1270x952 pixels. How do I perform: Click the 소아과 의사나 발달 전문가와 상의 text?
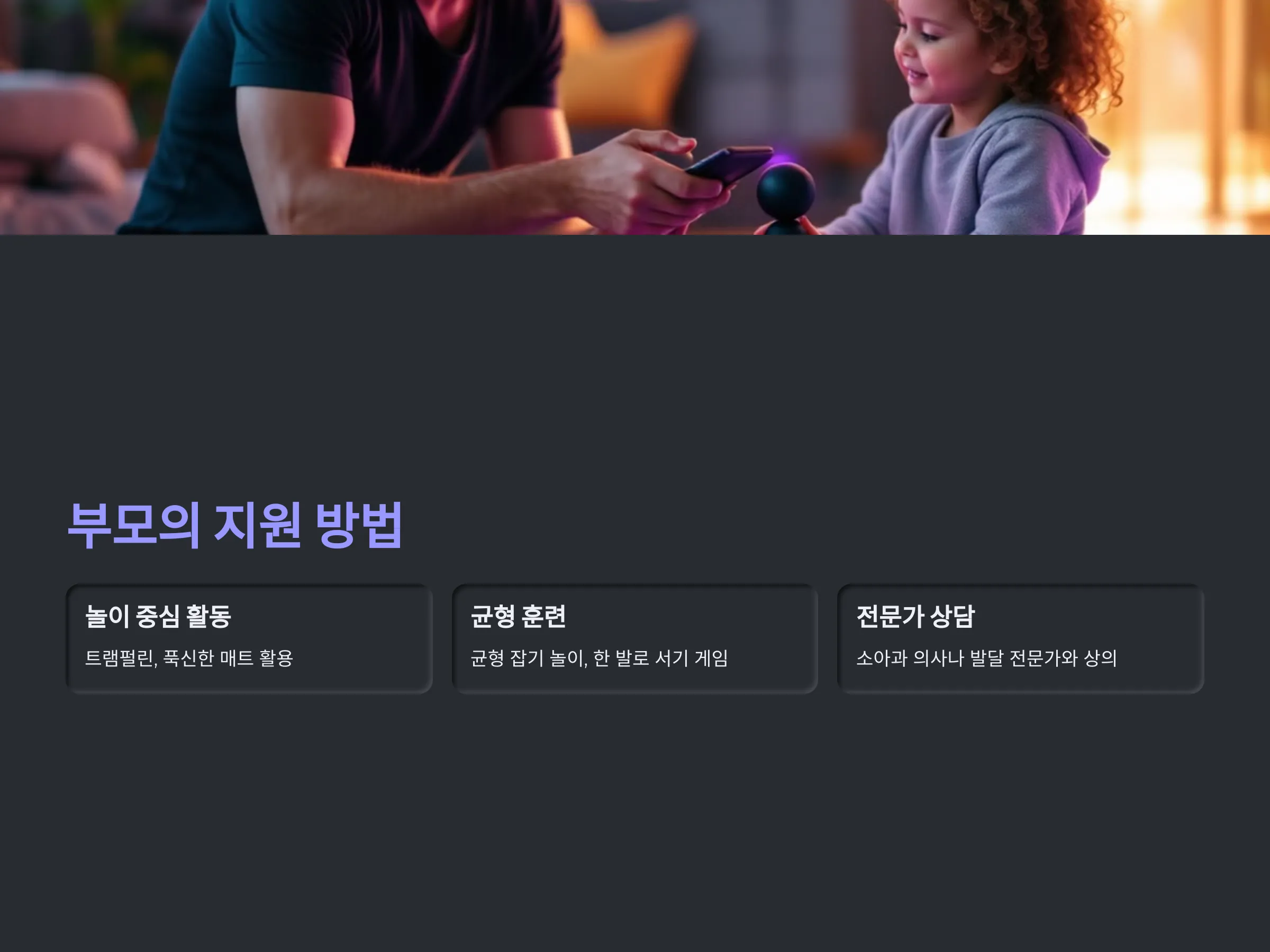click(986, 657)
